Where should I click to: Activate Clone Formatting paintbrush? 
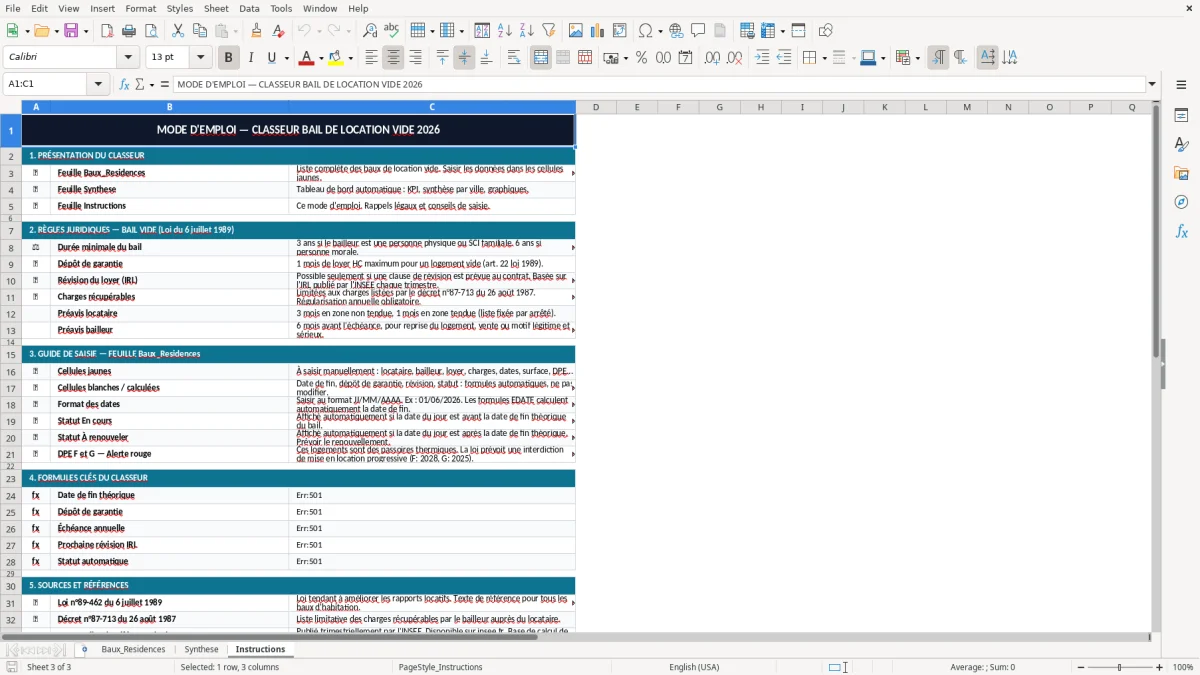257,31
